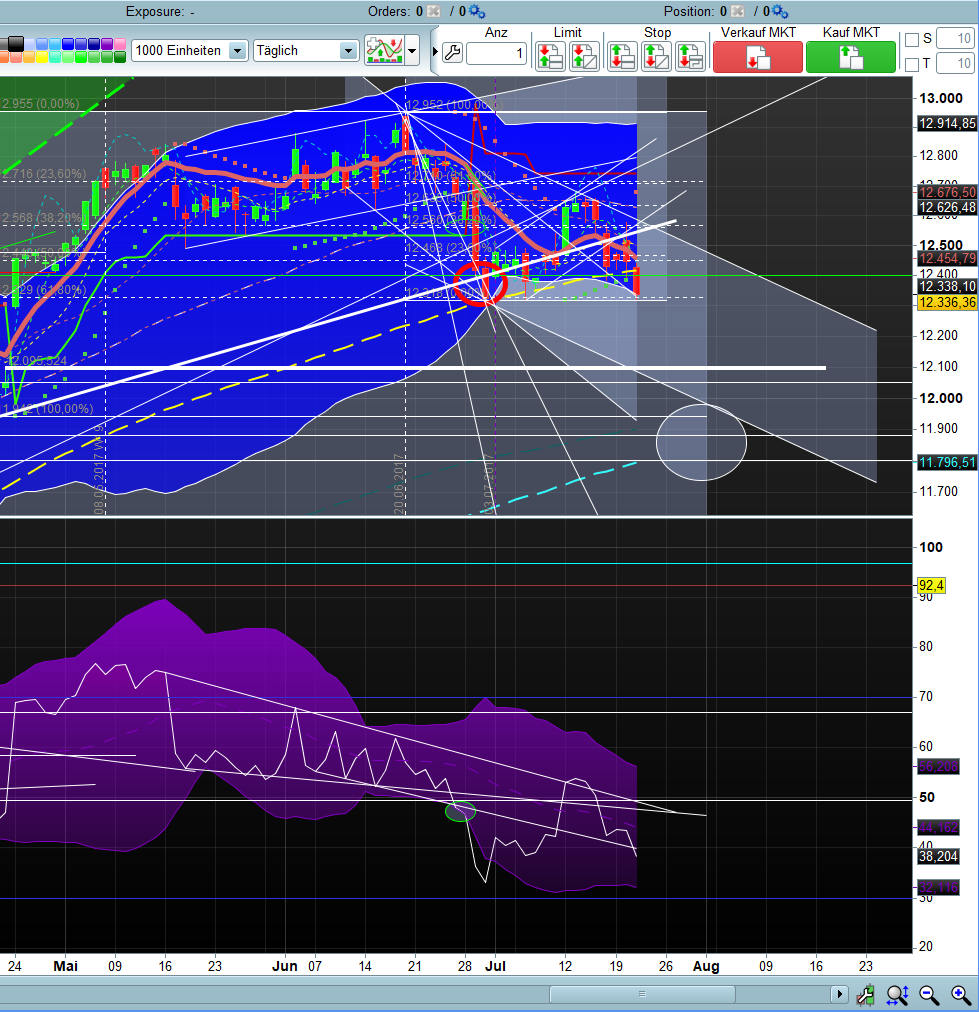The image size is (979, 1012).
Task: Click the Jul label on time axis
Action: tap(496, 966)
